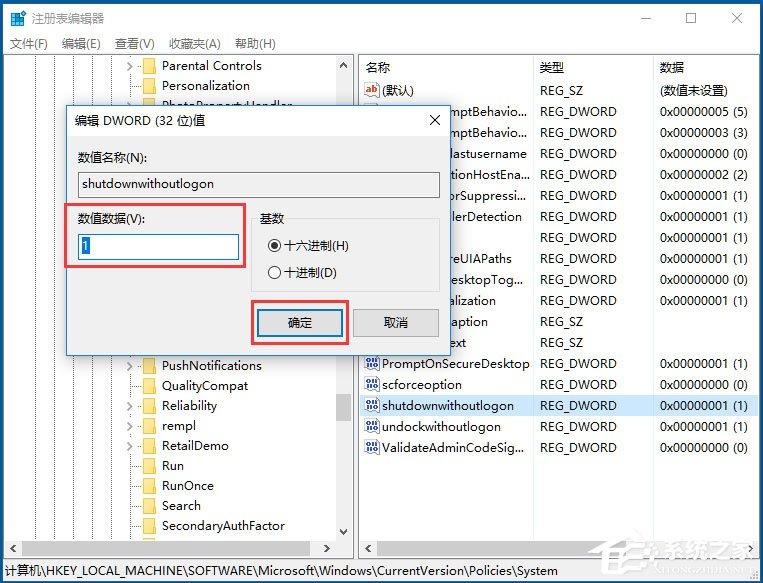This screenshot has width=763, height=583.
Task: Close the 编辑 DWORD dialog with X
Action: tap(435, 120)
